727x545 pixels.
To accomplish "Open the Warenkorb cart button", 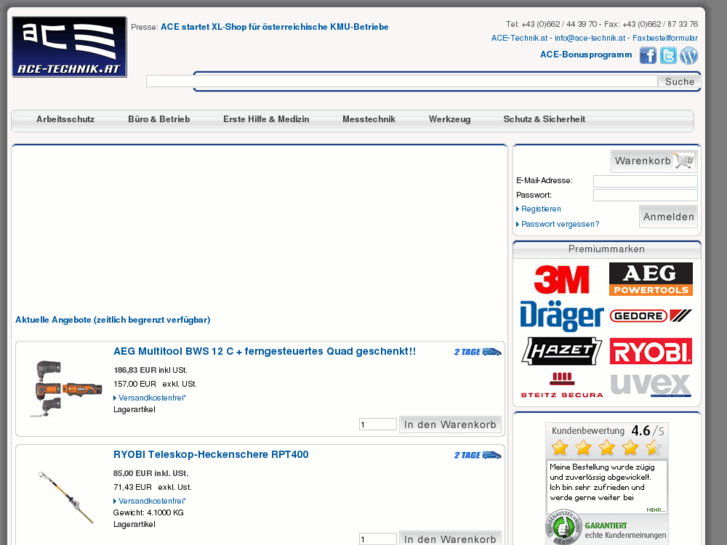I will 654,161.
